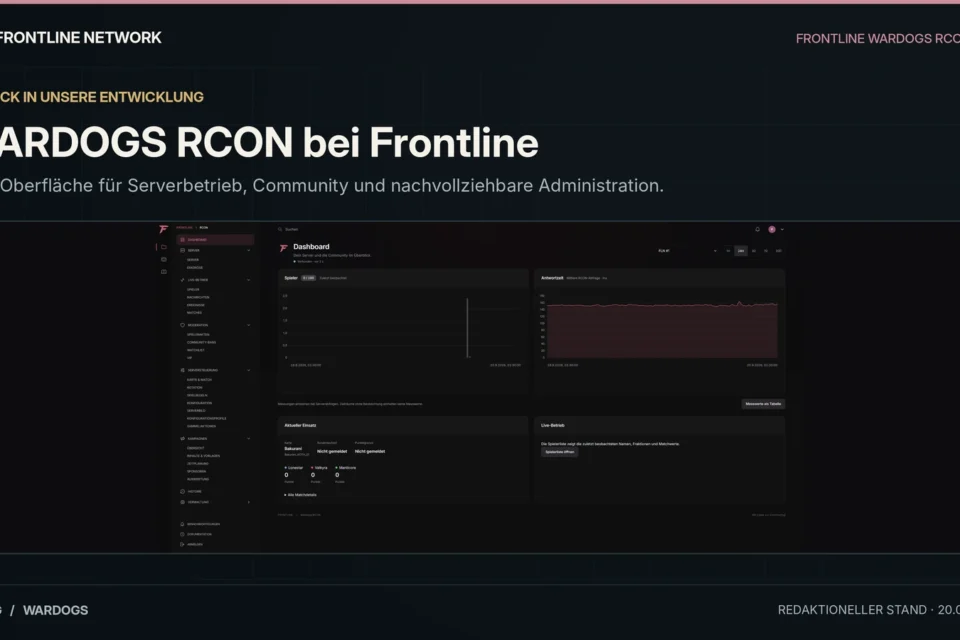The width and height of the screenshot is (960, 640).
Task: Click the folder icon in the narrow left rail
Action: 163,247
